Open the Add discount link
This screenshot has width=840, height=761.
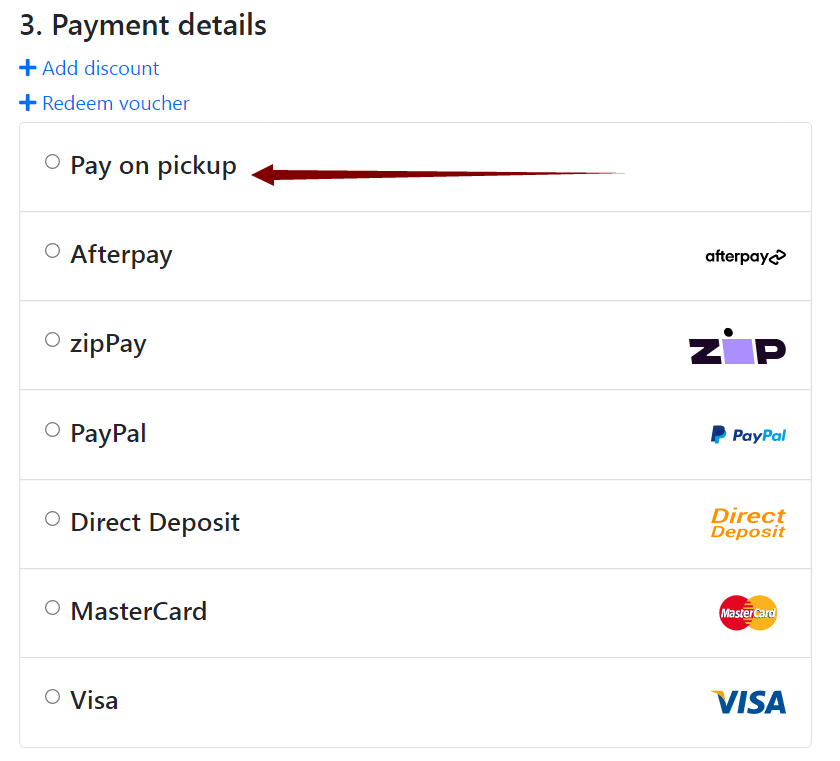(x=101, y=69)
